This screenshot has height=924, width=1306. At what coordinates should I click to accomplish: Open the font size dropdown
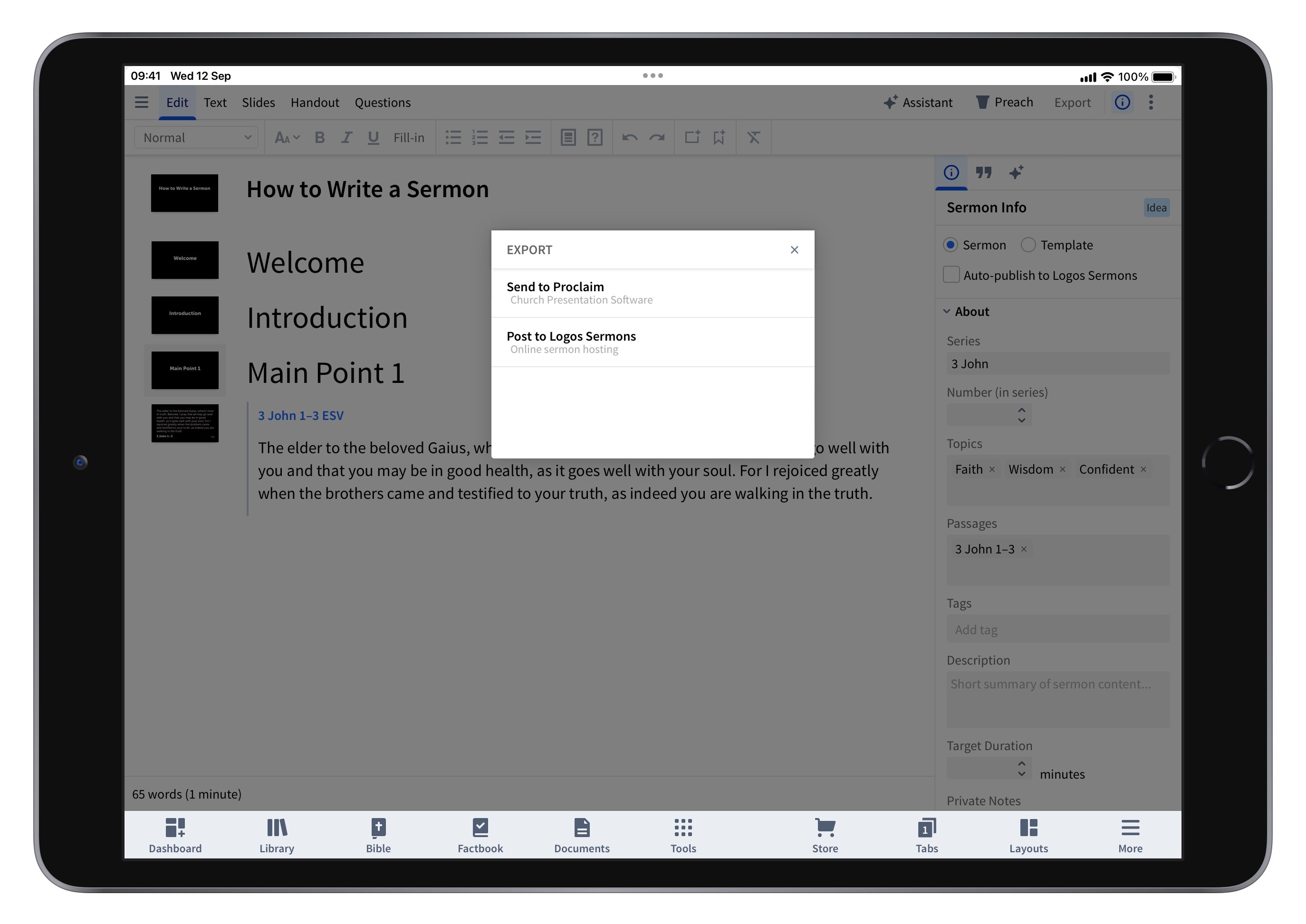tap(287, 137)
